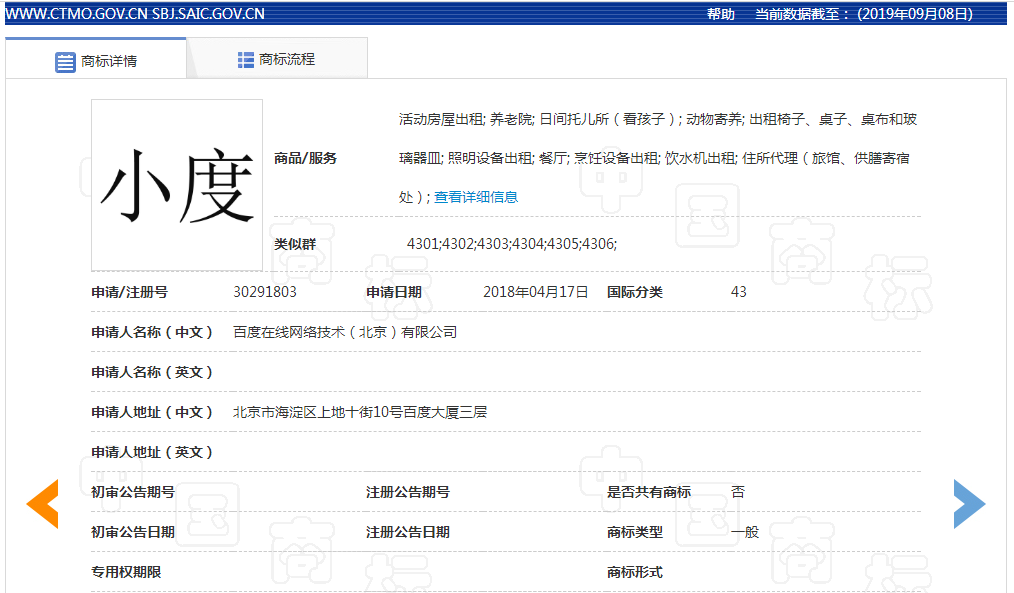Click the 当前数据截至 date text

pos(864,14)
